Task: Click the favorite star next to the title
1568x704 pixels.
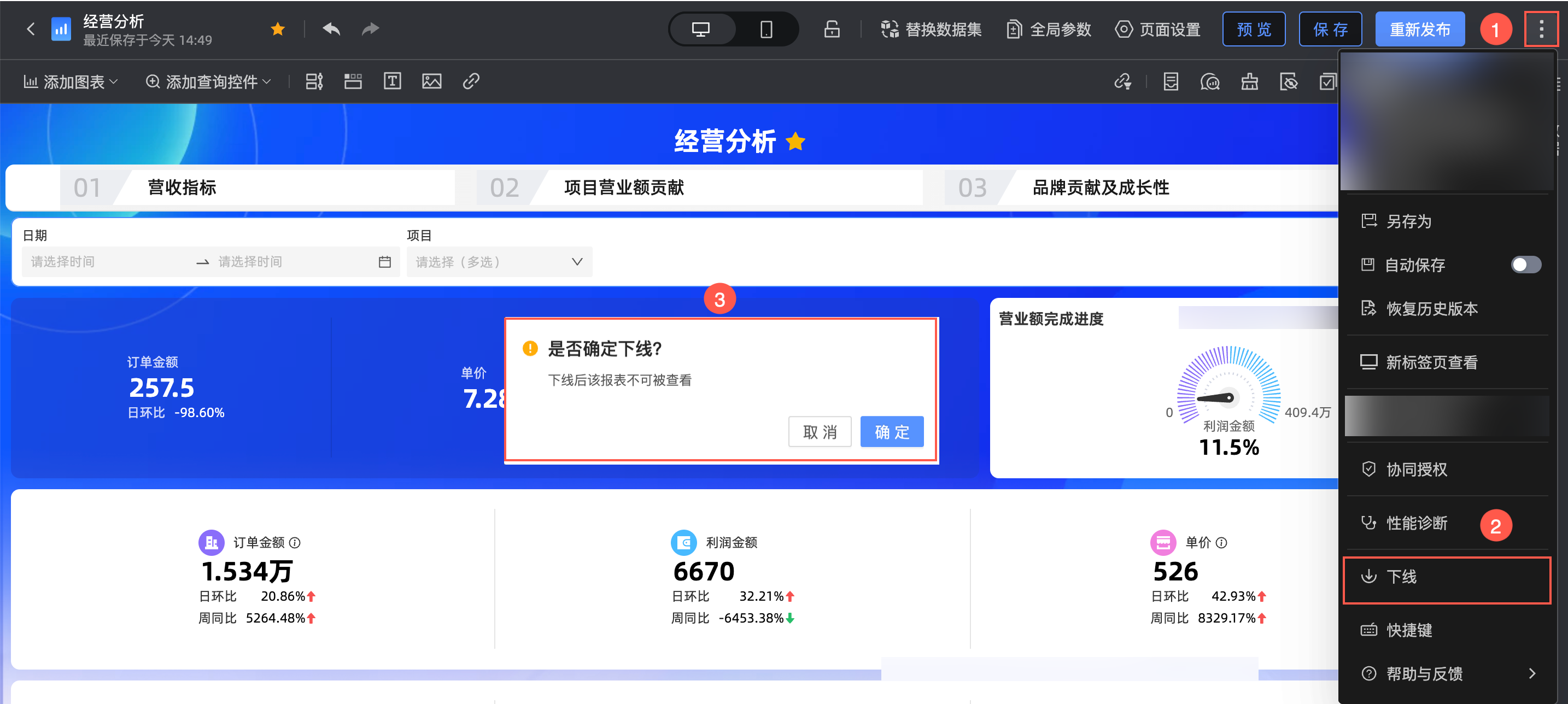Action: point(278,28)
